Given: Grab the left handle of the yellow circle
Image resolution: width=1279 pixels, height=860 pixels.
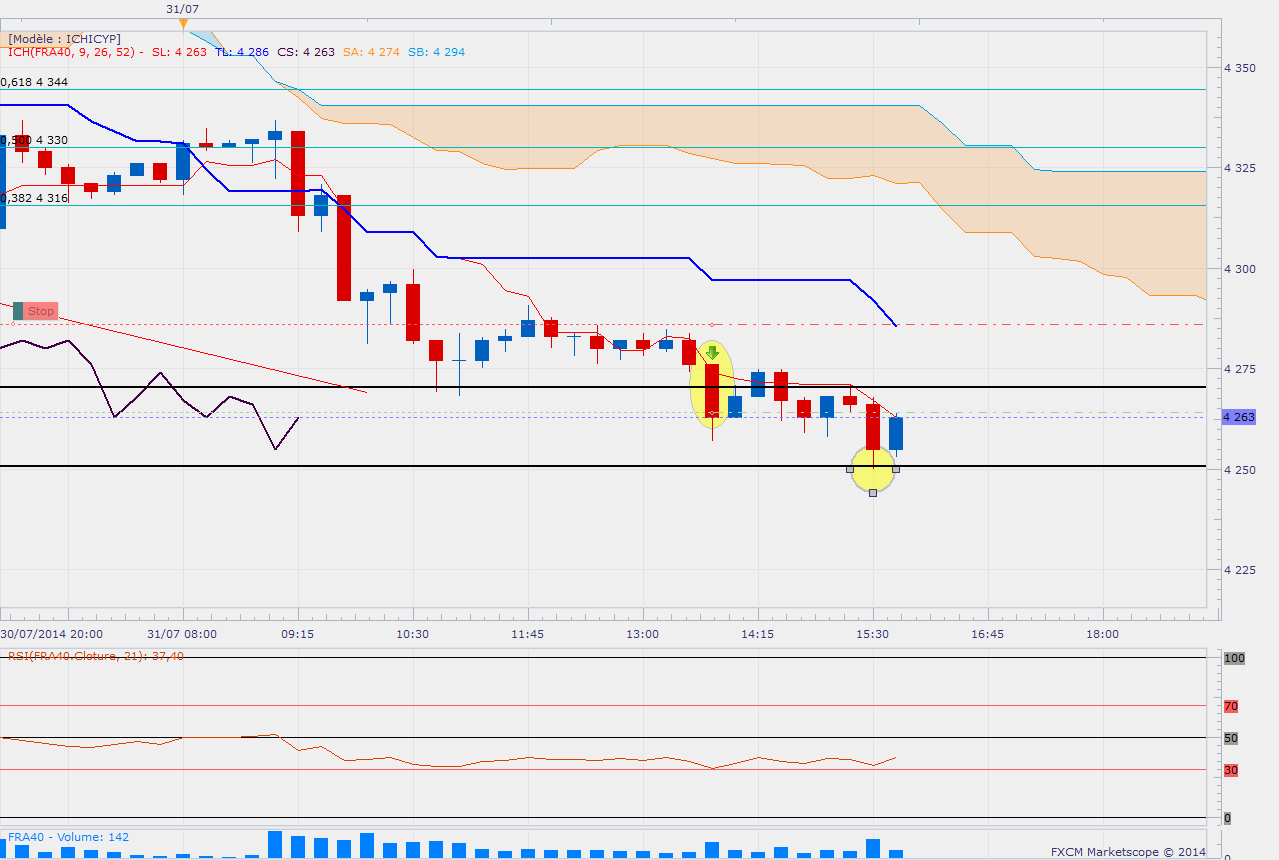Looking at the screenshot, I should [850, 469].
